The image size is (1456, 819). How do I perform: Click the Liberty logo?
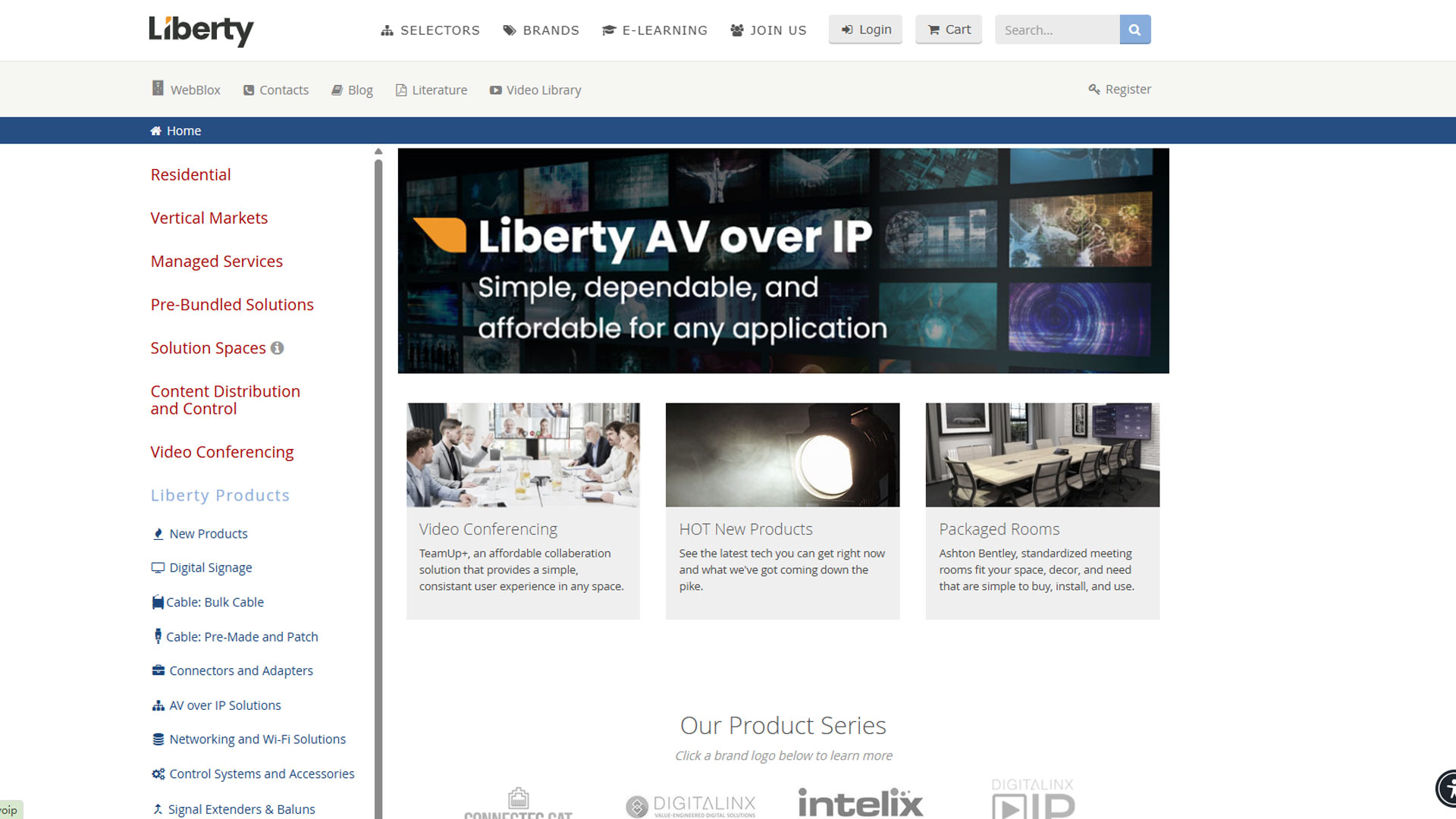pos(201,30)
